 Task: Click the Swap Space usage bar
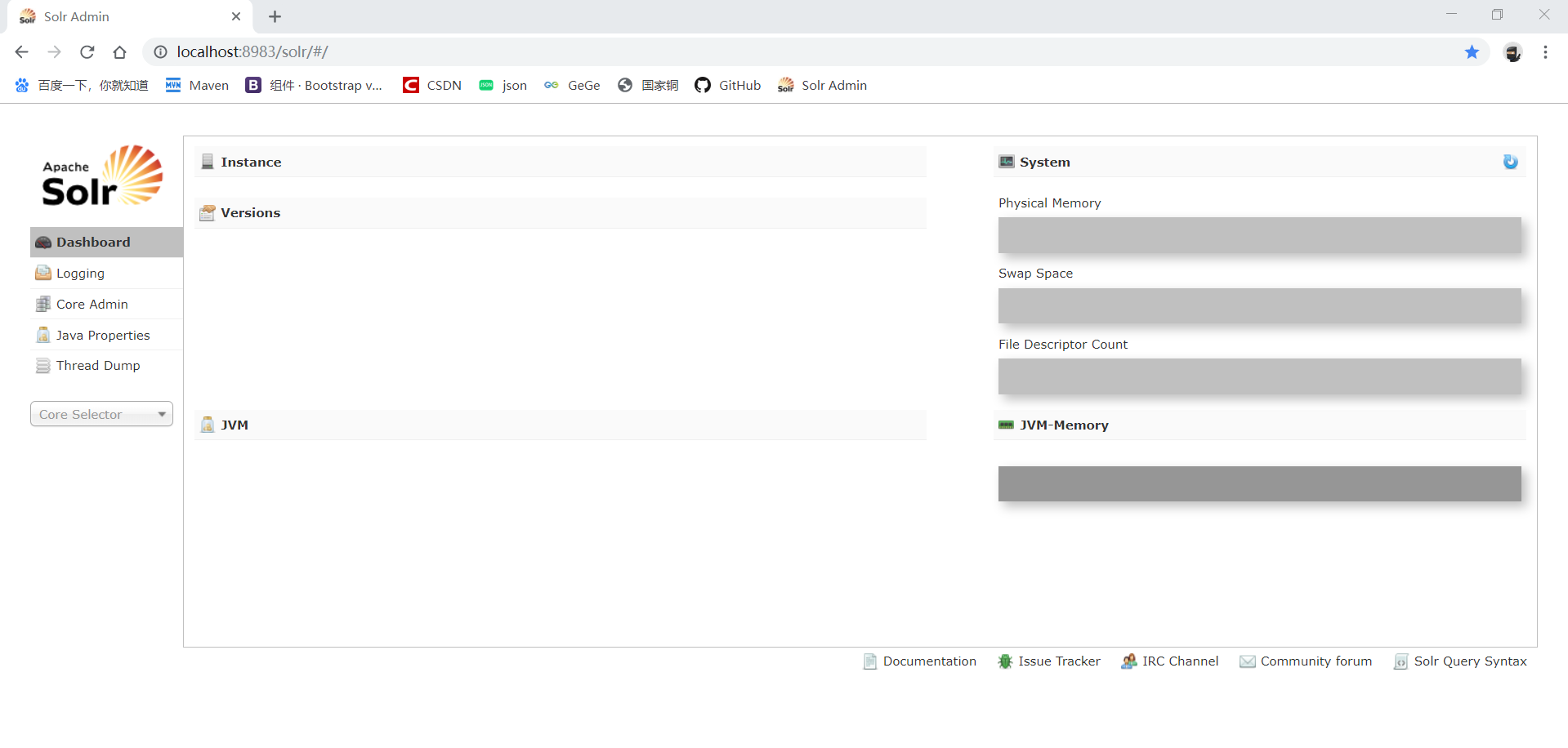click(1260, 306)
